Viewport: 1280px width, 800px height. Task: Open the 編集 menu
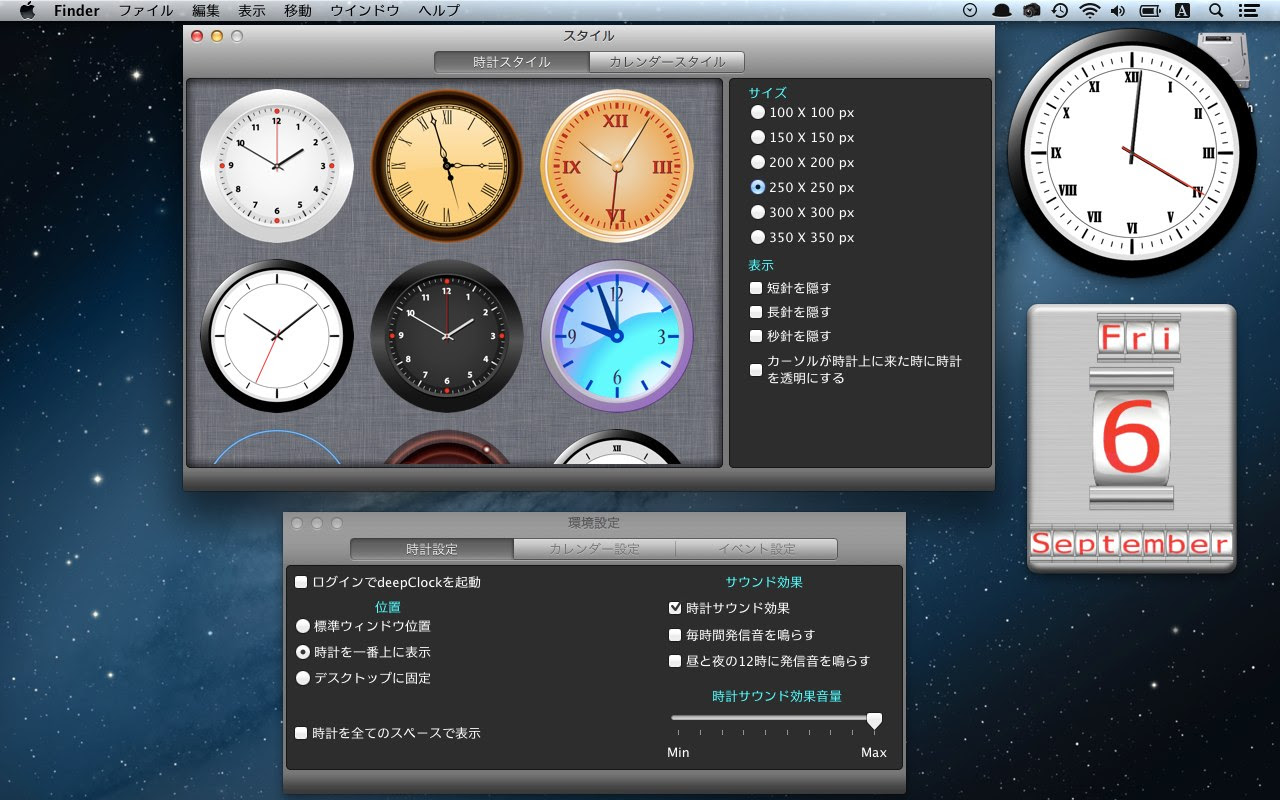click(206, 11)
